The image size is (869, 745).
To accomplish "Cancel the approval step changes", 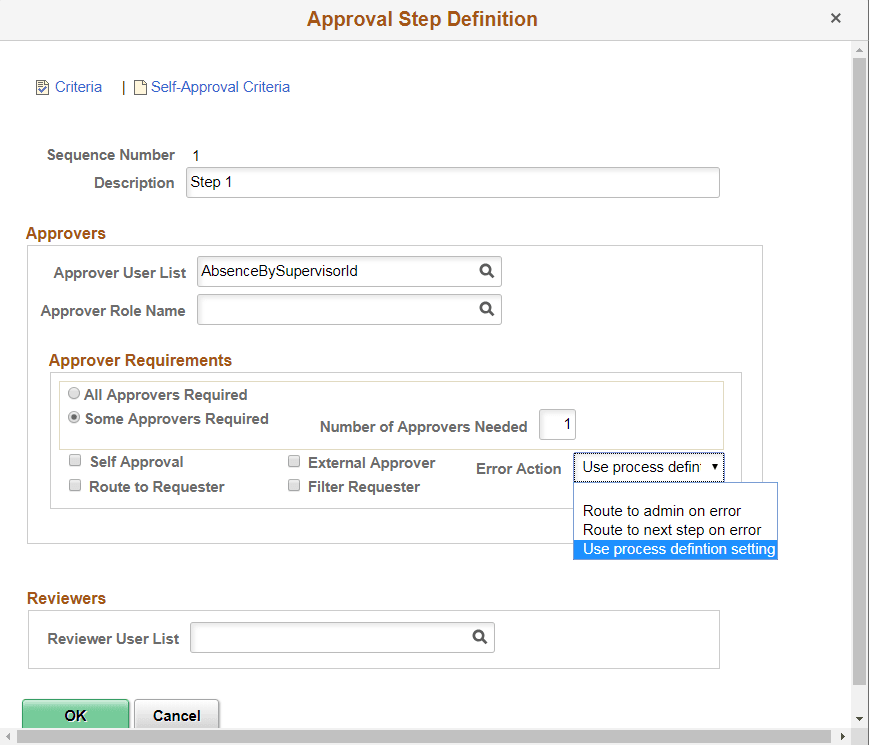I will click(177, 715).
